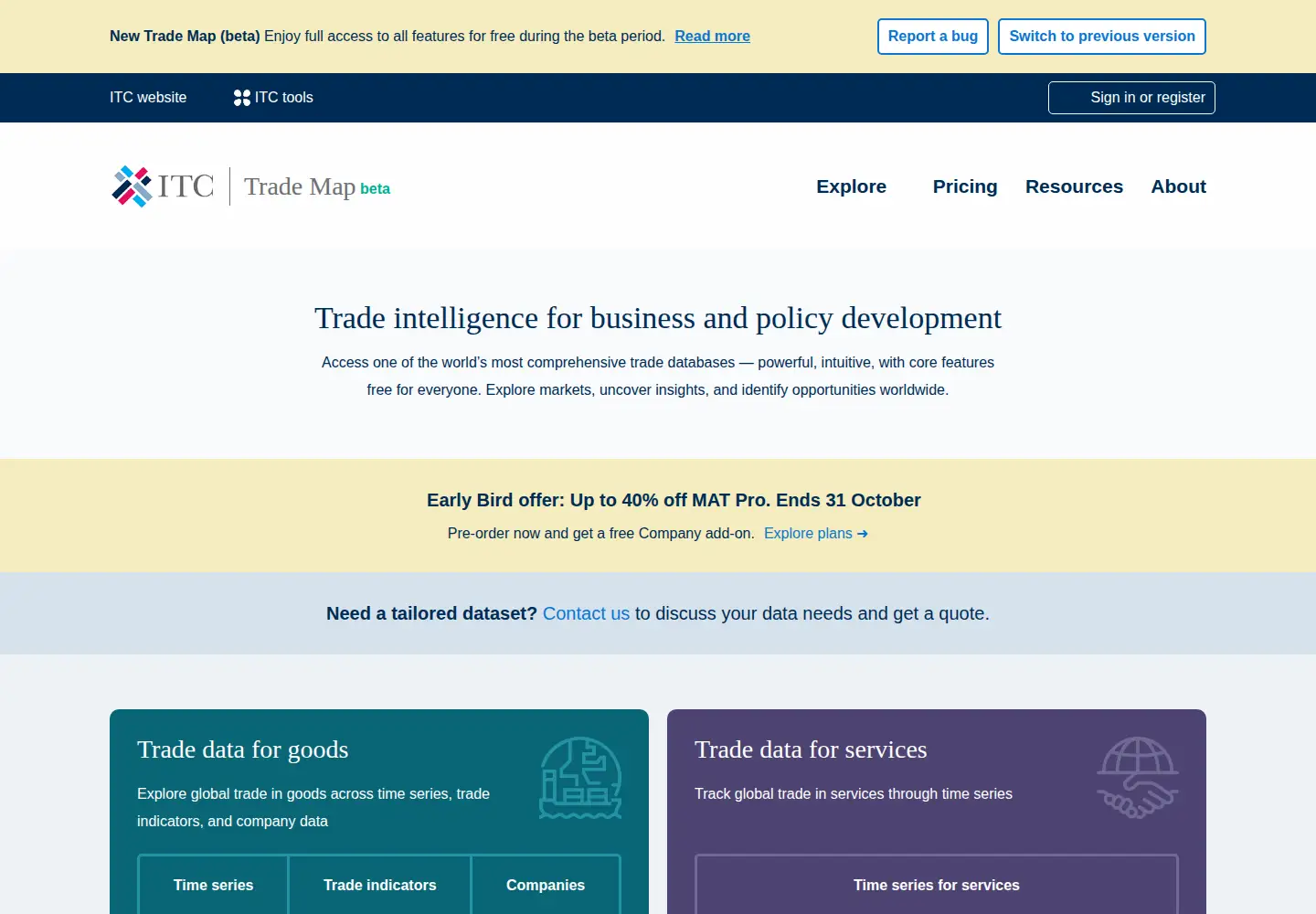1316x914 pixels.
Task: Select the About menu item
Action: point(1178,186)
